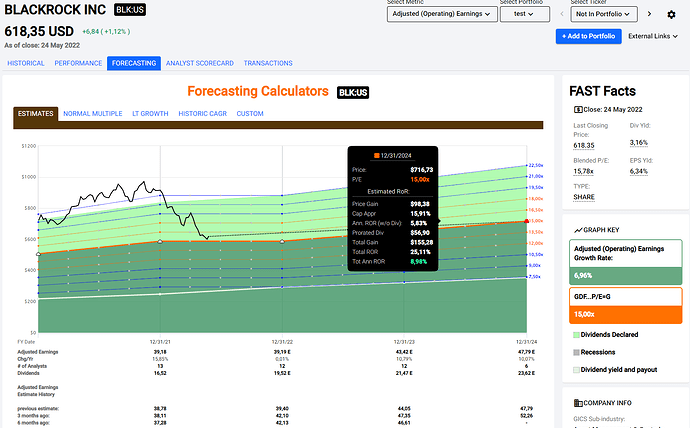Viewport: 690px width, 428px height.
Task: Click the 23,62 E dividends value
Action: (526, 373)
